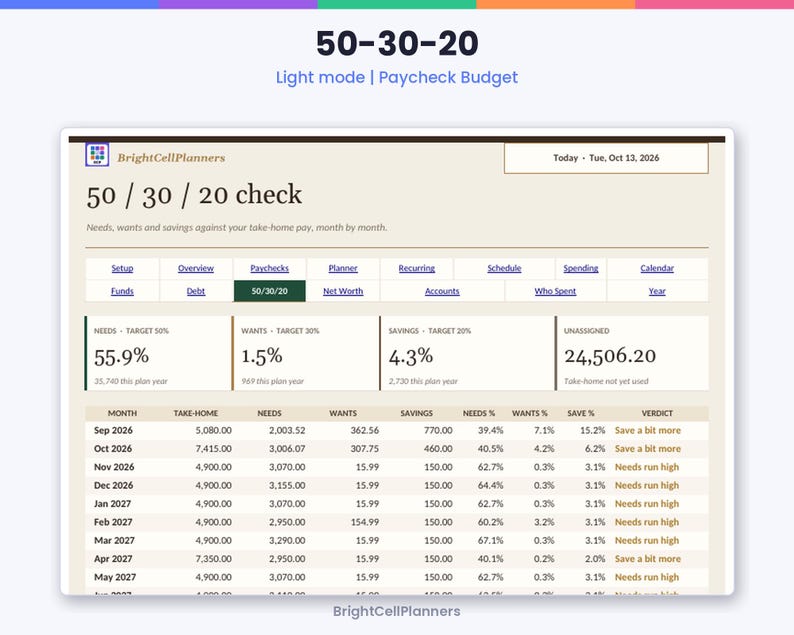
Task: Click Save % 15.2% for Sep 2026
Action: tap(592, 430)
